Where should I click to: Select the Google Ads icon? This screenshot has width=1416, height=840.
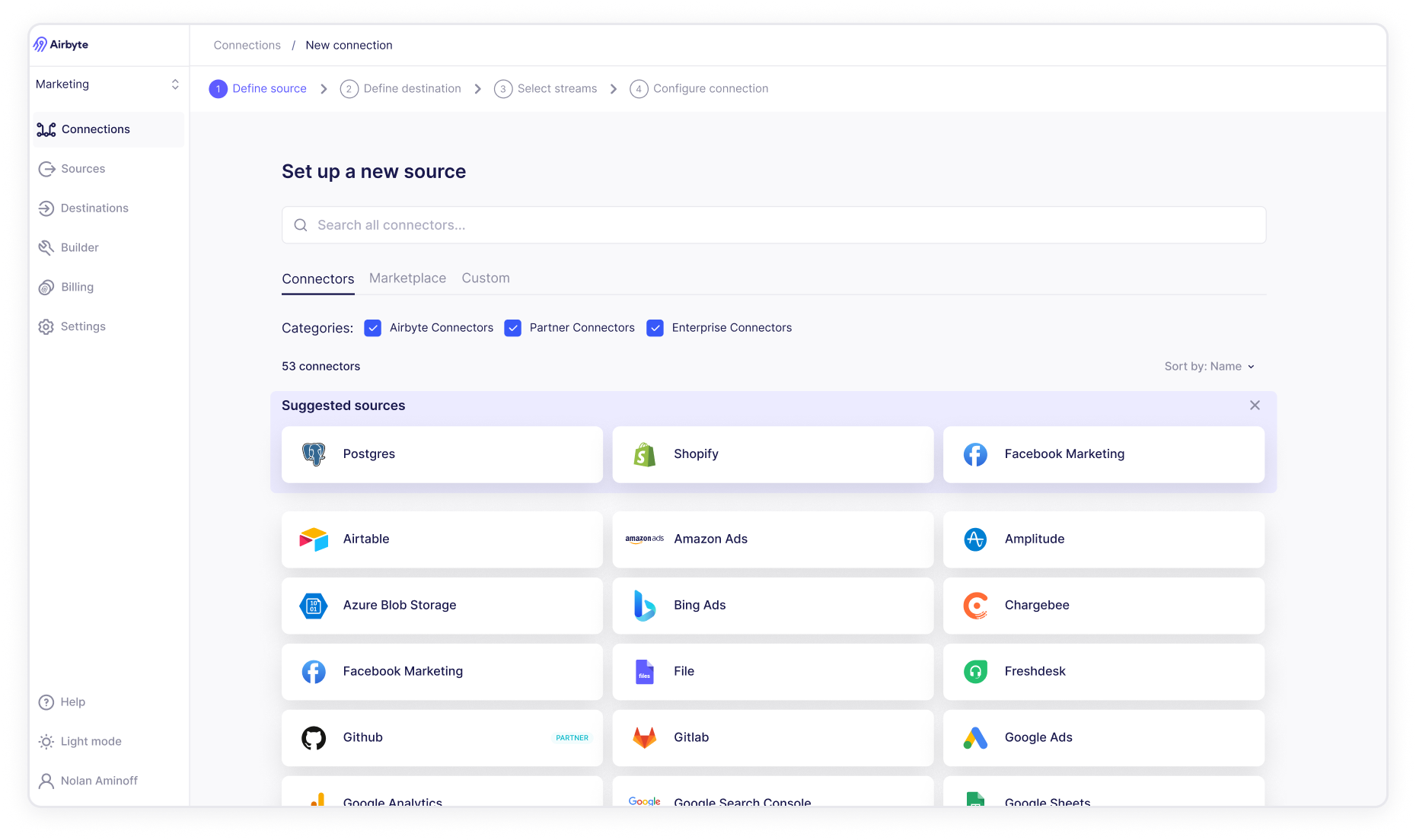[x=975, y=738]
